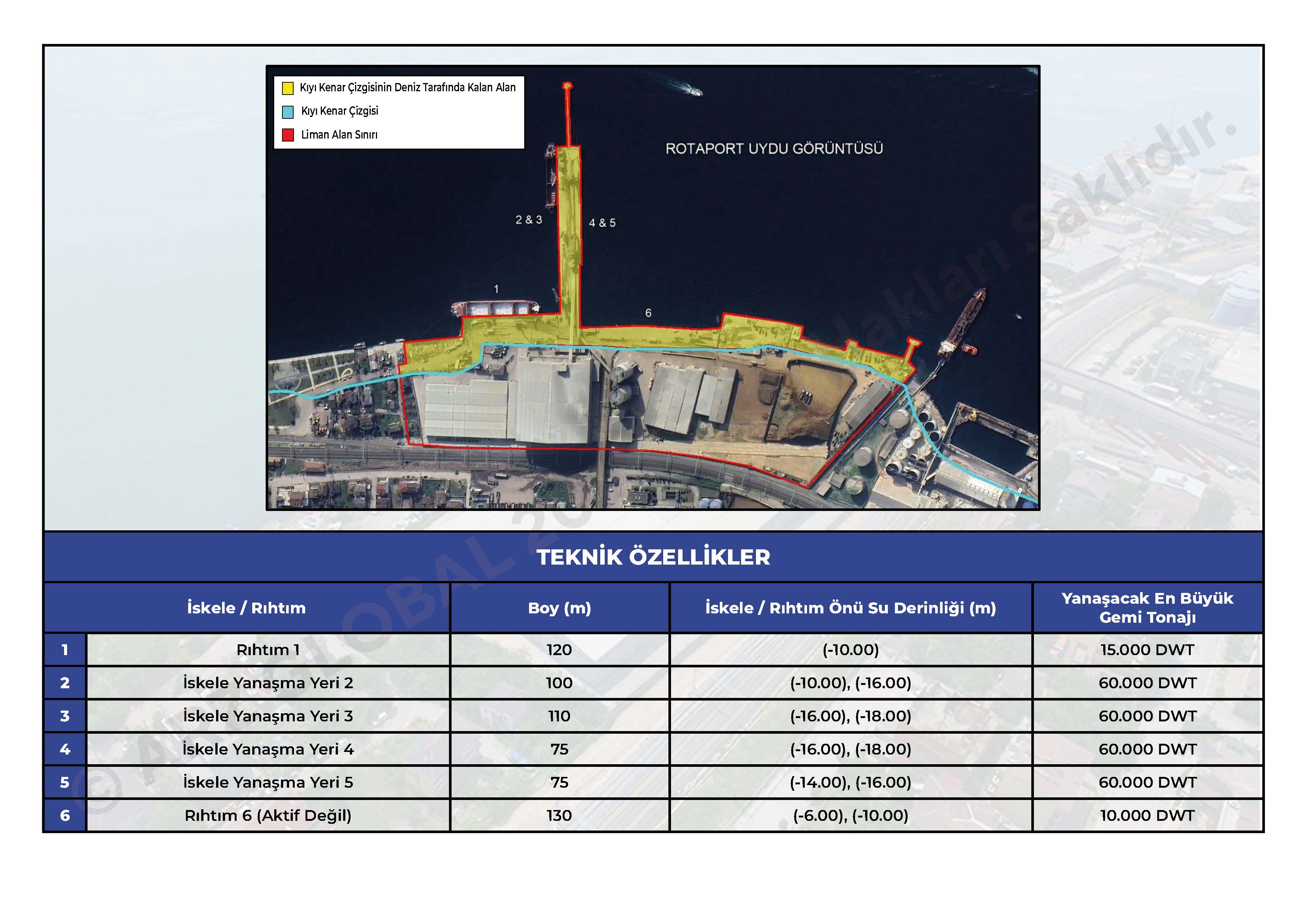This screenshot has height=924, width=1307.
Task: Click row number cell '5'
Action: 65,782
